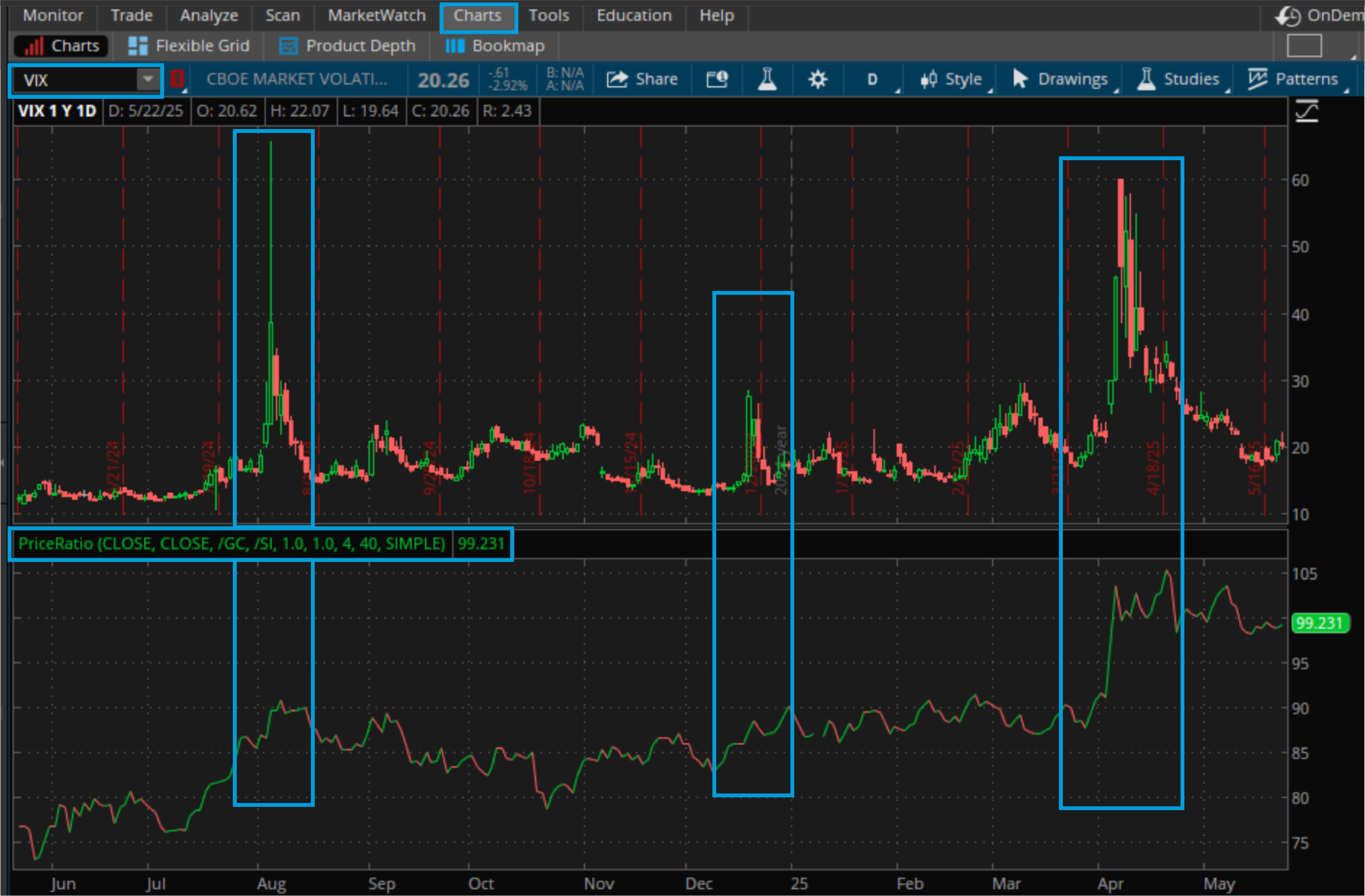The height and width of the screenshot is (896, 1365).
Task: Open the chart grid layout selector
Action: click(1304, 46)
